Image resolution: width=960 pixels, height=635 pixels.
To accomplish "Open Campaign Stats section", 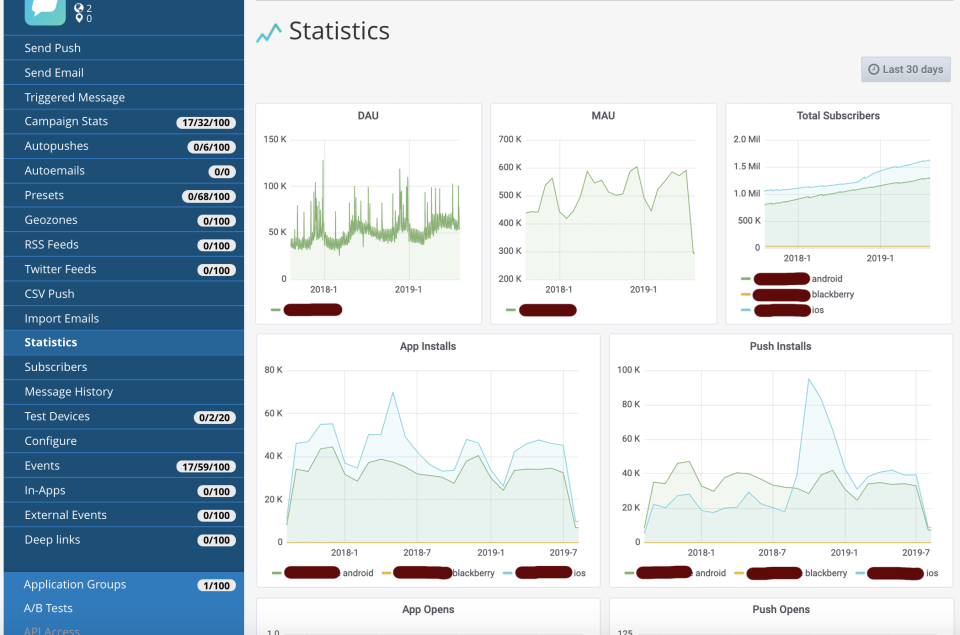I will click(66, 122).
